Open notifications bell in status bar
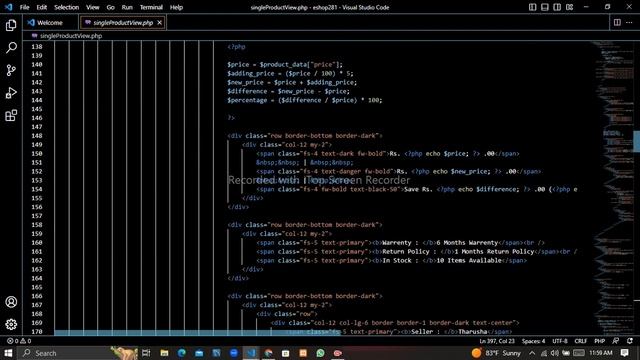 click(630, 341)
